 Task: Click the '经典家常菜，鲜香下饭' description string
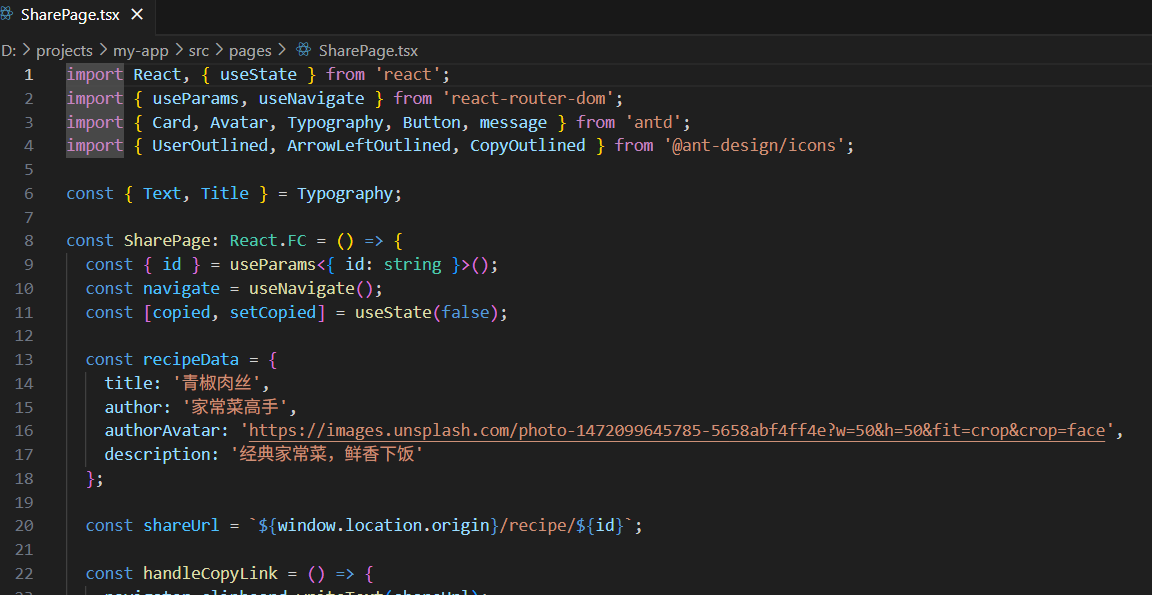328,454
